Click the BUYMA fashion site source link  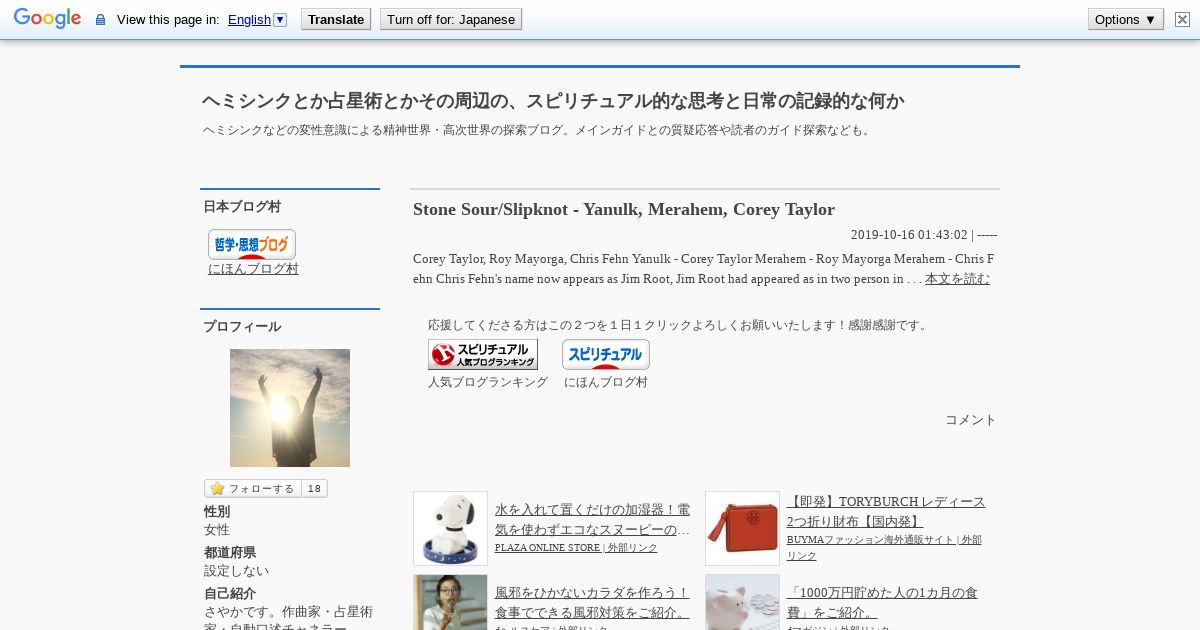[884, 547]
